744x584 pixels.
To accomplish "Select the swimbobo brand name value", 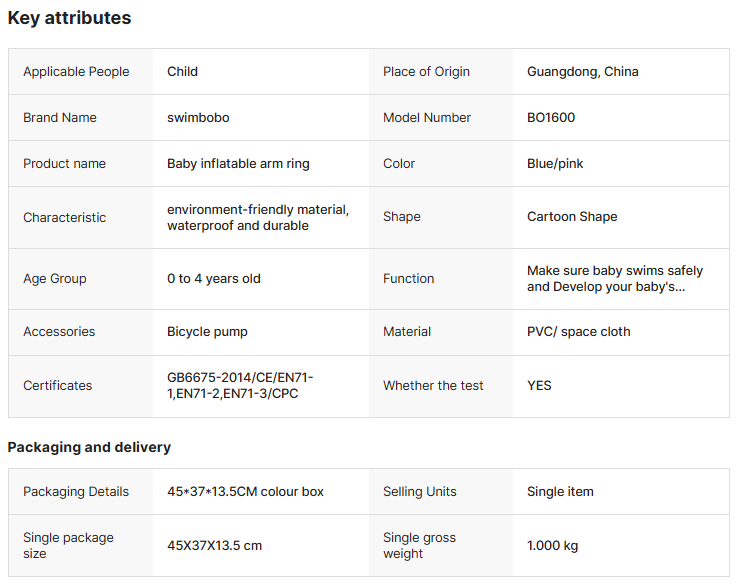I will (x=198, y=118).
